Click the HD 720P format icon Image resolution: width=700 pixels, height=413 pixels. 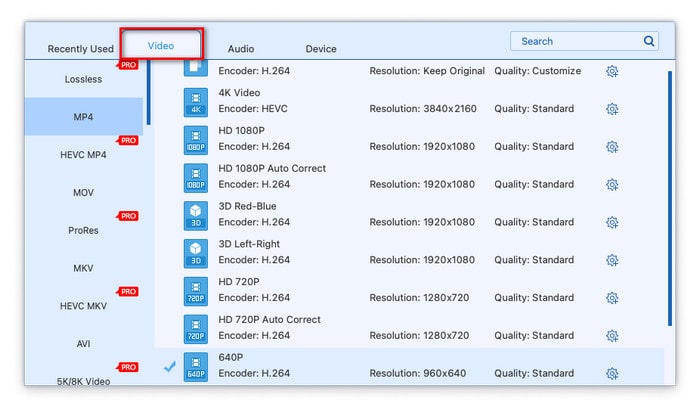pyautogui.click(x=196, y=291)
